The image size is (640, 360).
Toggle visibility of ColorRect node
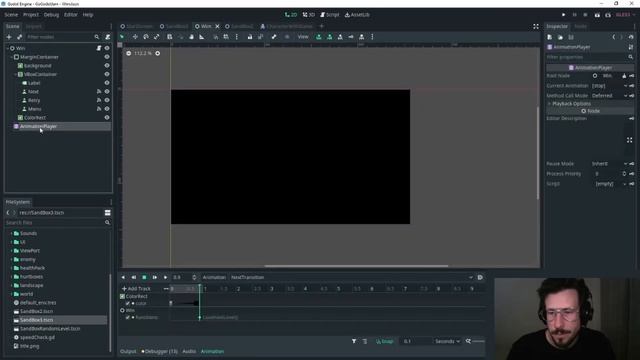click(x=107, y=118)
